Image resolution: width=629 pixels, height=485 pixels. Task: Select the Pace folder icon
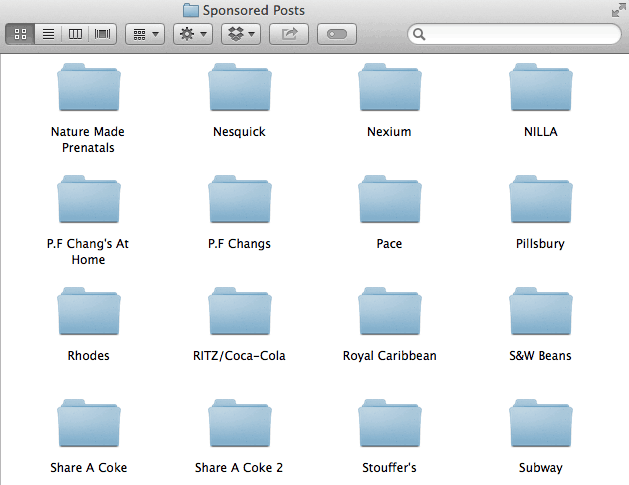(390, 199)
